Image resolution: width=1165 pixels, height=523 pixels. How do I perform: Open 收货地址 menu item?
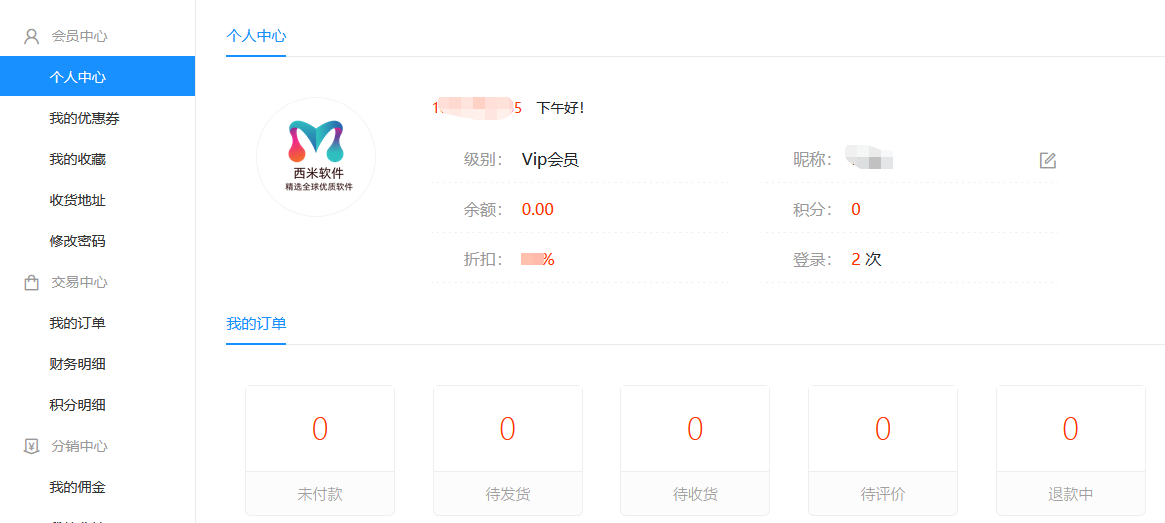coord(78,200)
